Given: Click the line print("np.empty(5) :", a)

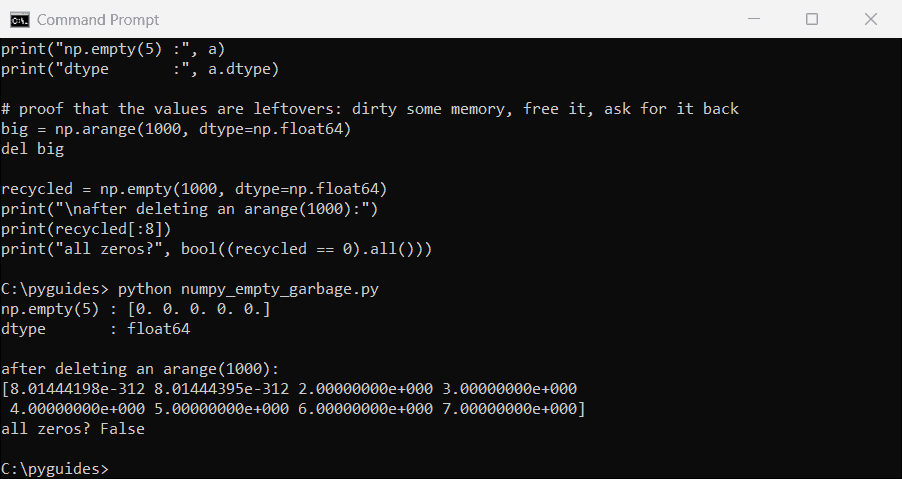Looking at the screenshot, I should click(113, 49).
